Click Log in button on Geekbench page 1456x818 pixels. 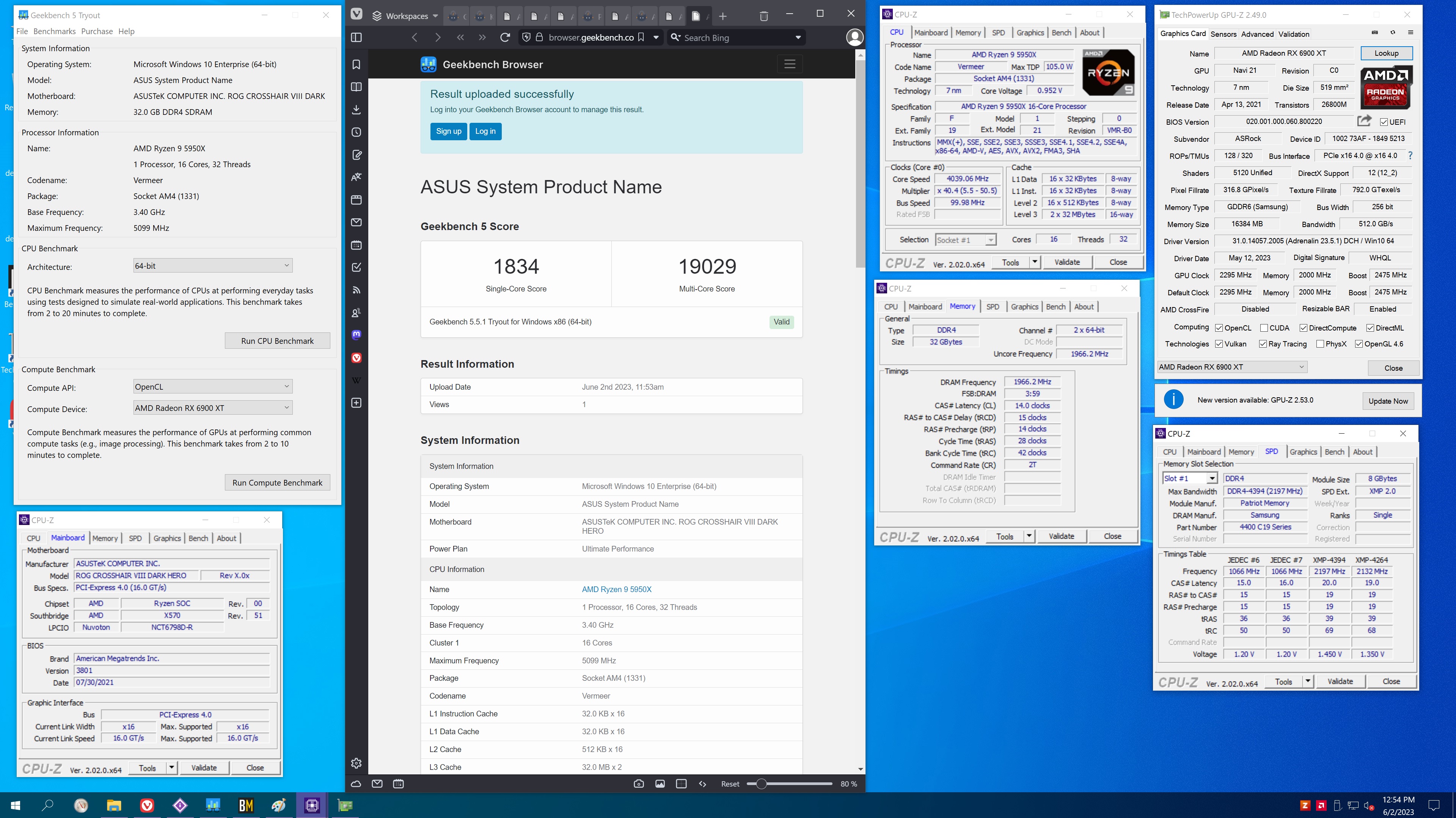485,132
